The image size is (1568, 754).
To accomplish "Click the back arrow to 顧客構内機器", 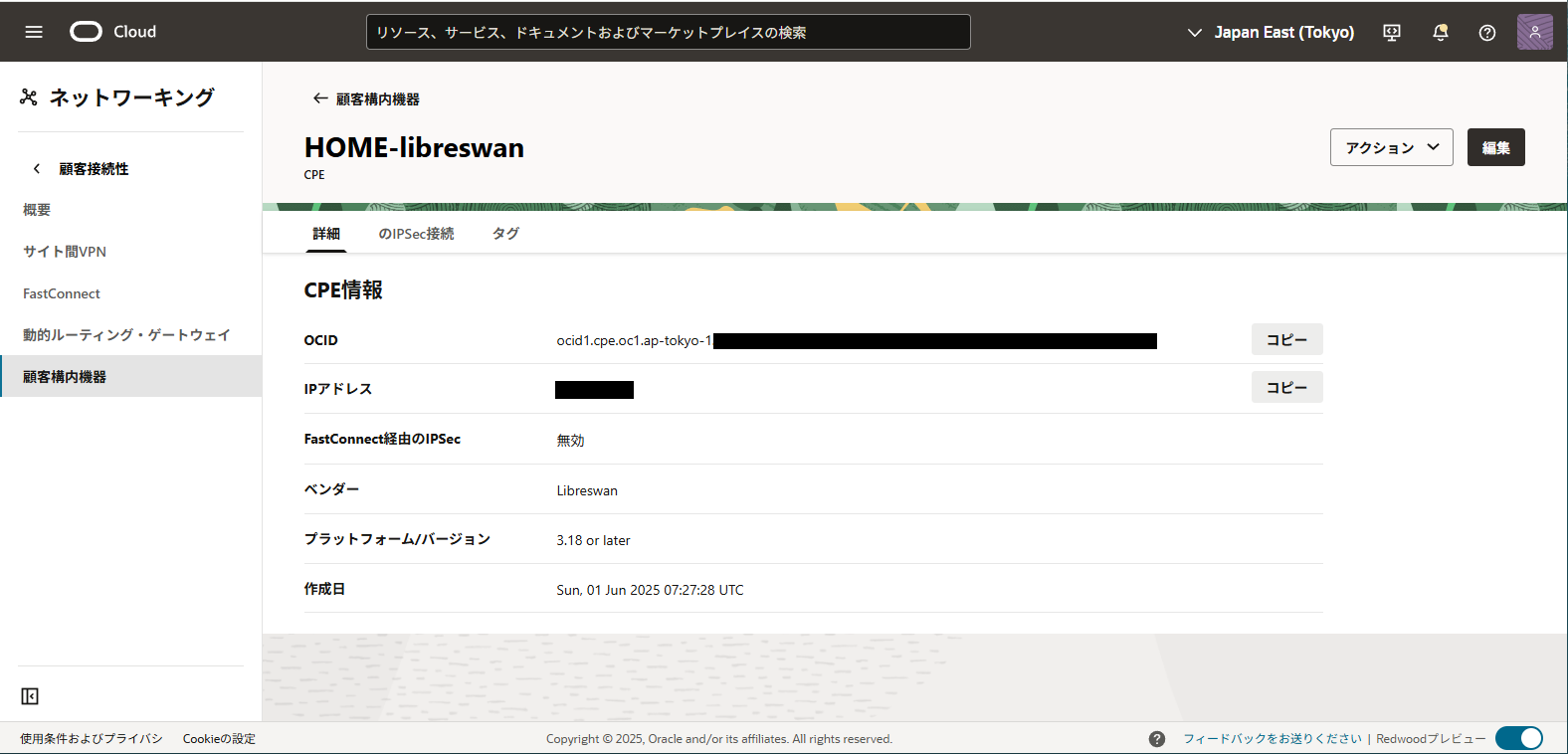I will pos(320,98).
